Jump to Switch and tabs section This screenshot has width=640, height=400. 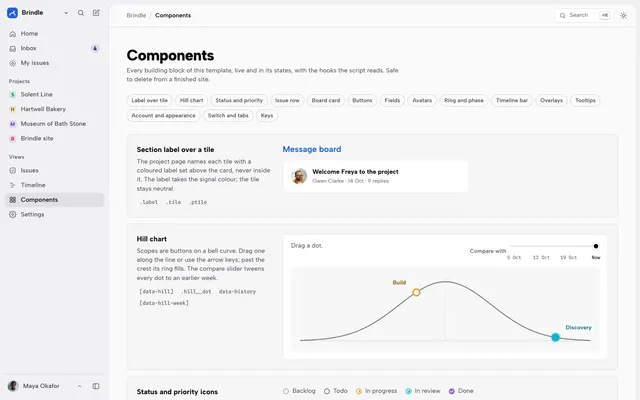(228, 116)
